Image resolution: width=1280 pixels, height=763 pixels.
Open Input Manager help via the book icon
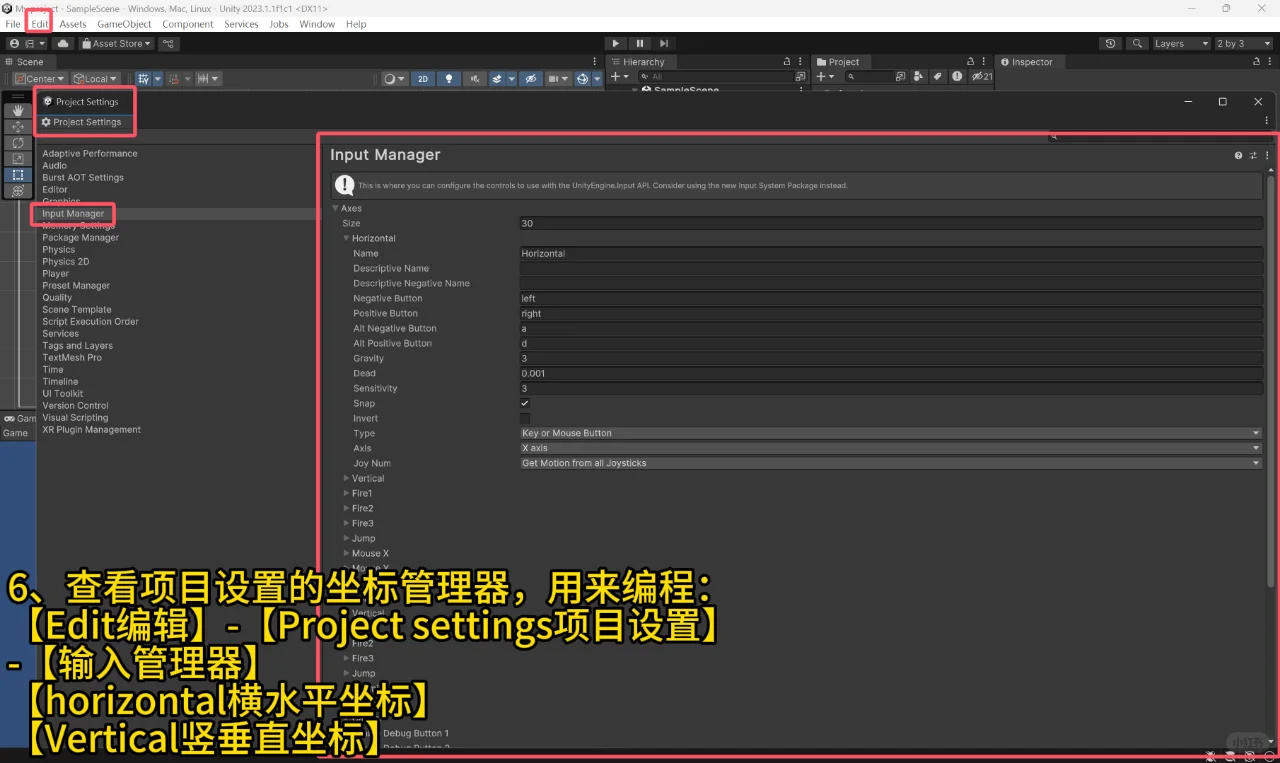pyautogui.click(x=1238, y=155)
